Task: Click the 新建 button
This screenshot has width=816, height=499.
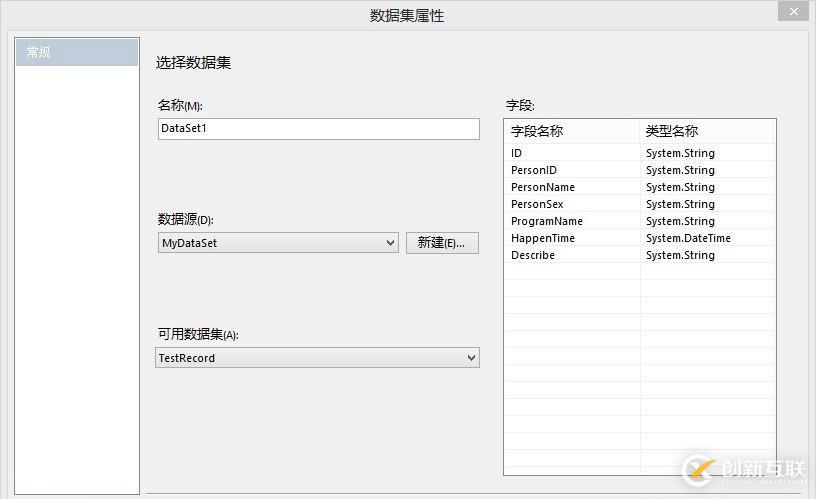Action: [x=442, y=243]
